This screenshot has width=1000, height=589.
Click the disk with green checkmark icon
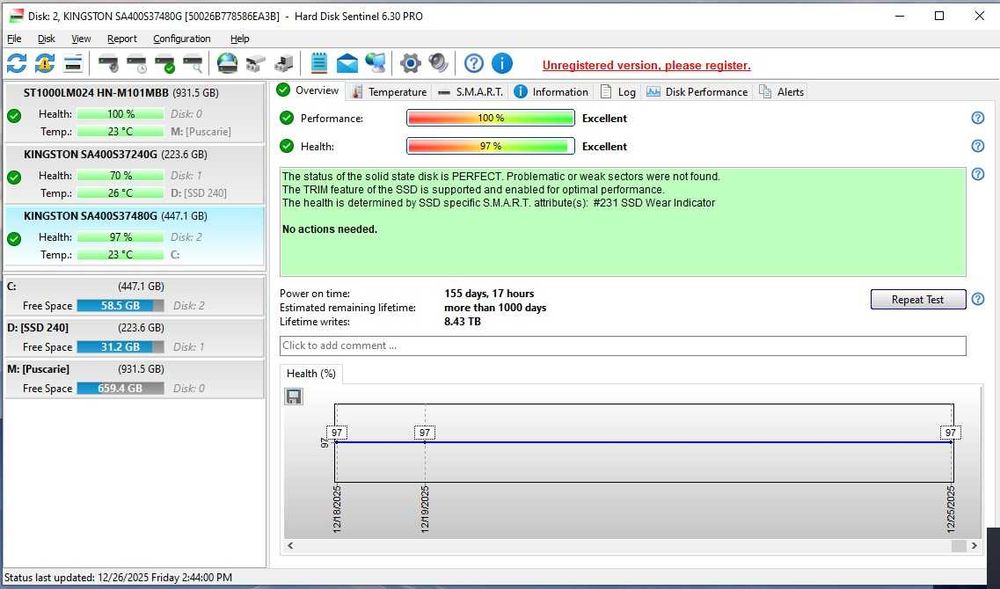[x=165, y=64]
